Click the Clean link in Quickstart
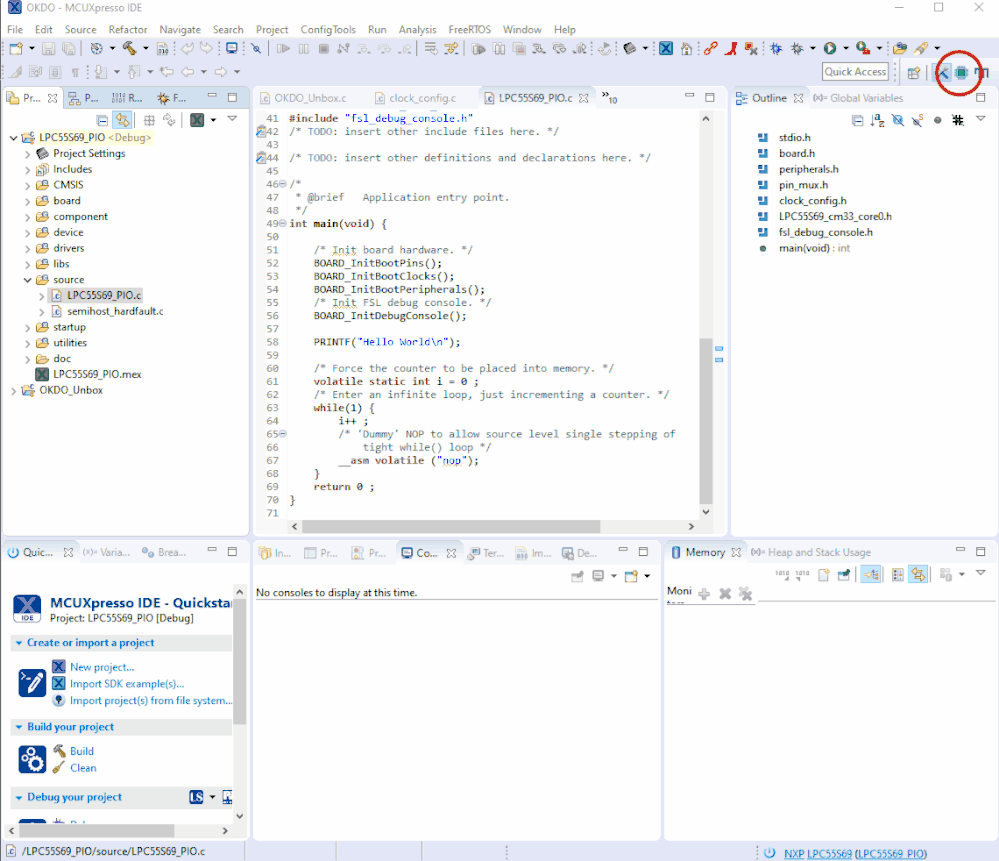The width and height of the screenshot is (999, 861). tap(83, 768)
